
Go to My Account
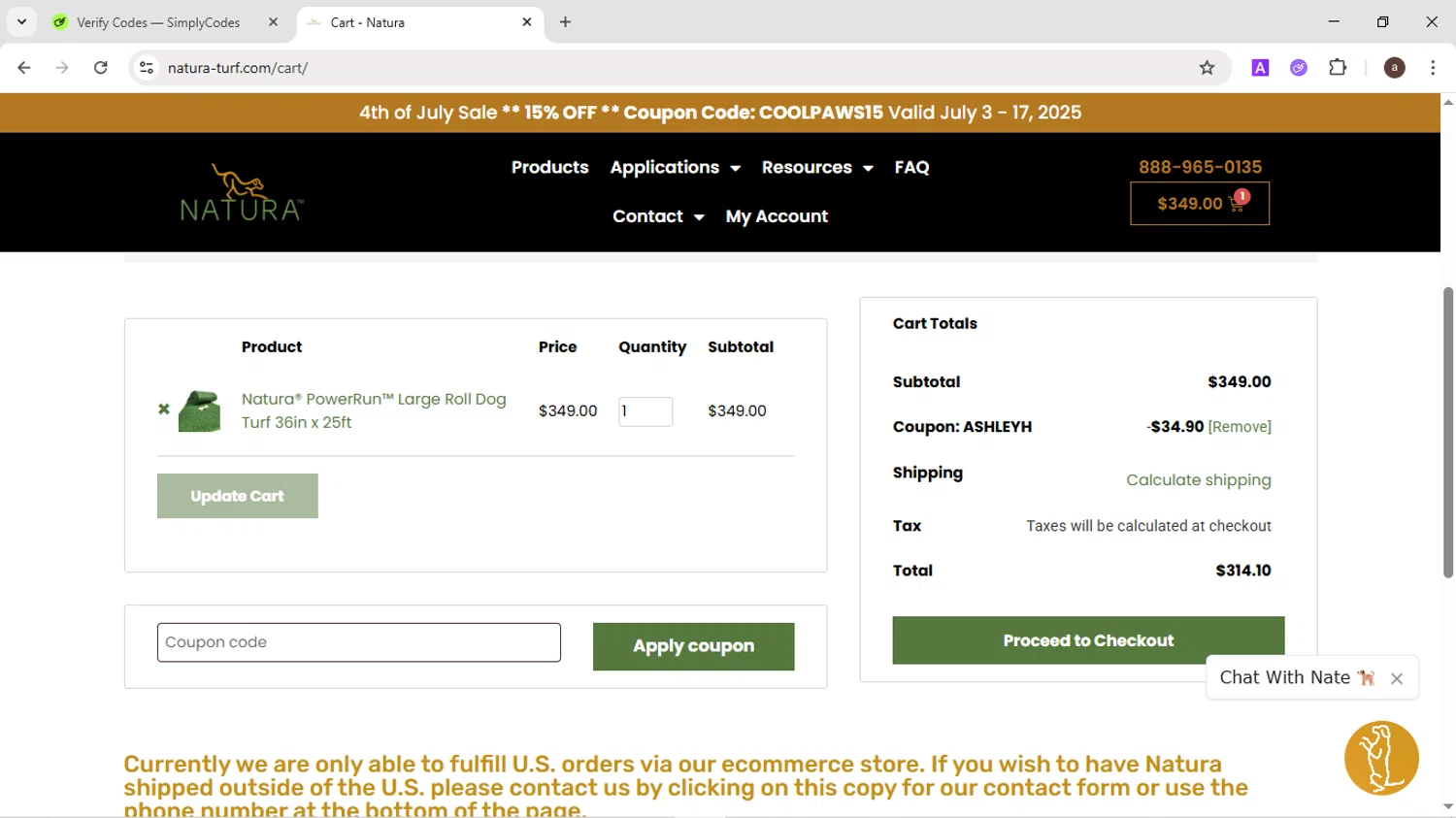777,216
